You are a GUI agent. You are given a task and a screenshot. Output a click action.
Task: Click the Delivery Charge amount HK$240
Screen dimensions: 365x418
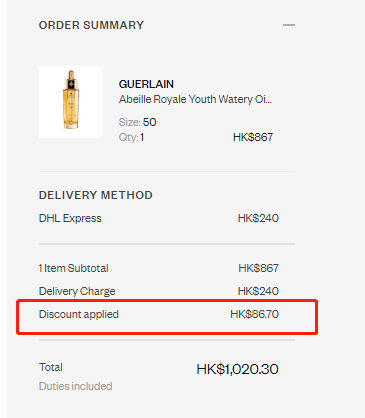pyautogui.click(x=258, y=291)
